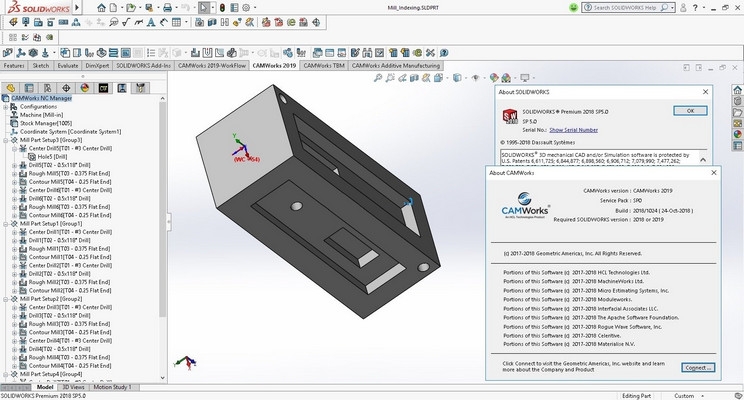Click OK in About SOLIDWORKS dialog
This screenshot has height=400, width=744.
(x=689, y=111)
